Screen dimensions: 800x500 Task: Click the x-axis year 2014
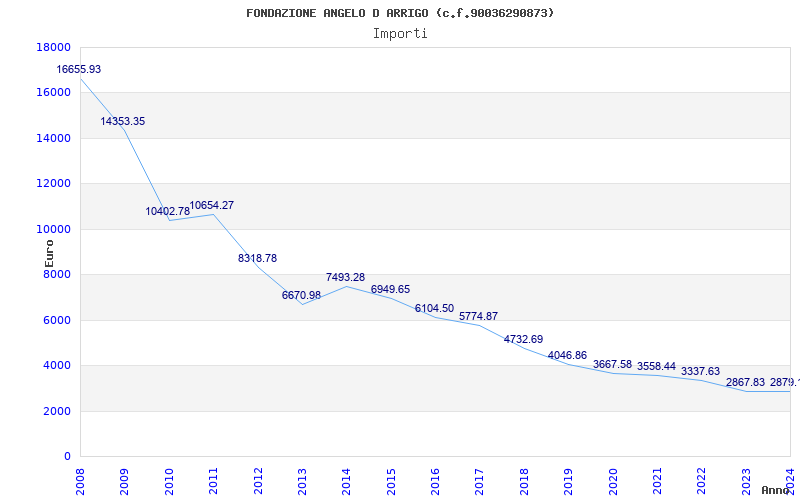pyautogui.click(x=346, y=481)
